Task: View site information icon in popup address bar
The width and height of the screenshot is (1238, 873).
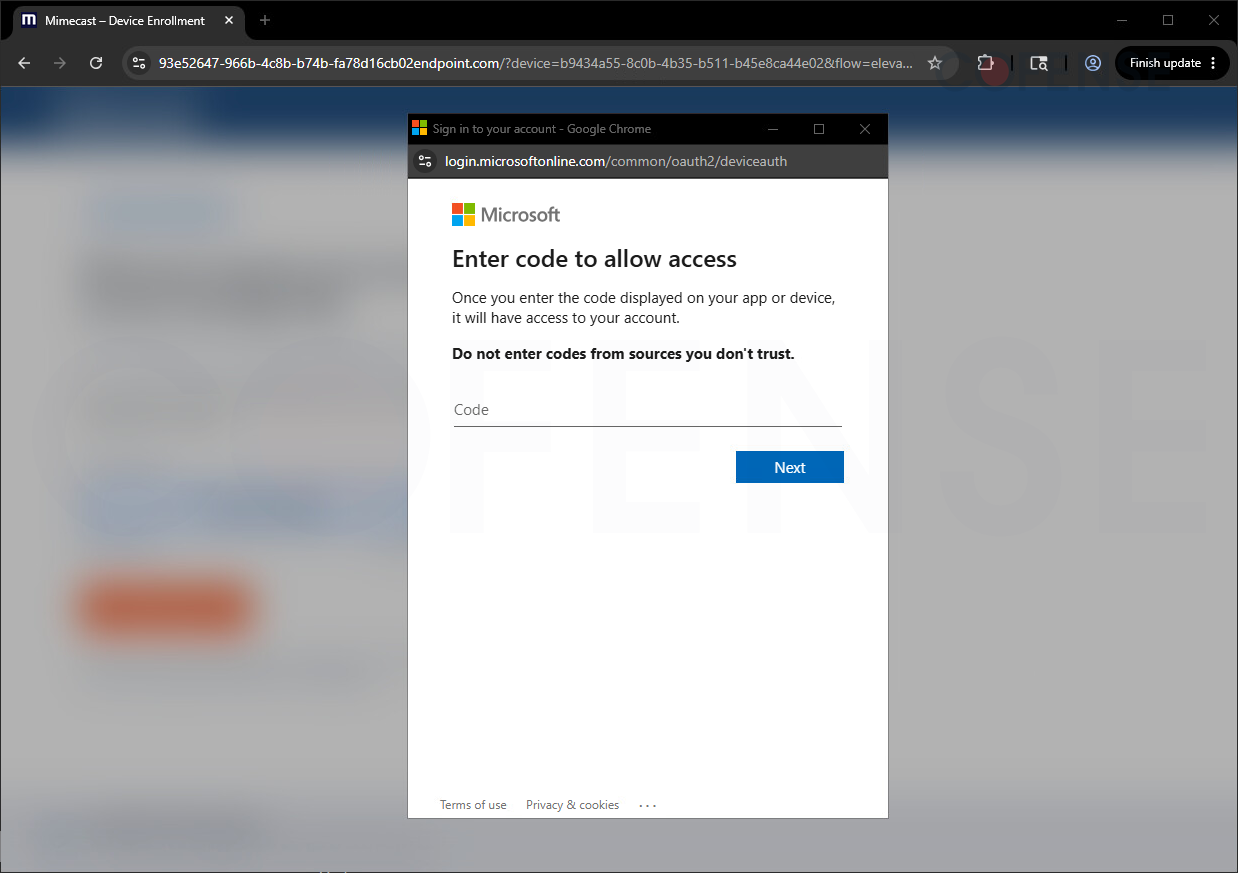Action: tap(425, 161)
